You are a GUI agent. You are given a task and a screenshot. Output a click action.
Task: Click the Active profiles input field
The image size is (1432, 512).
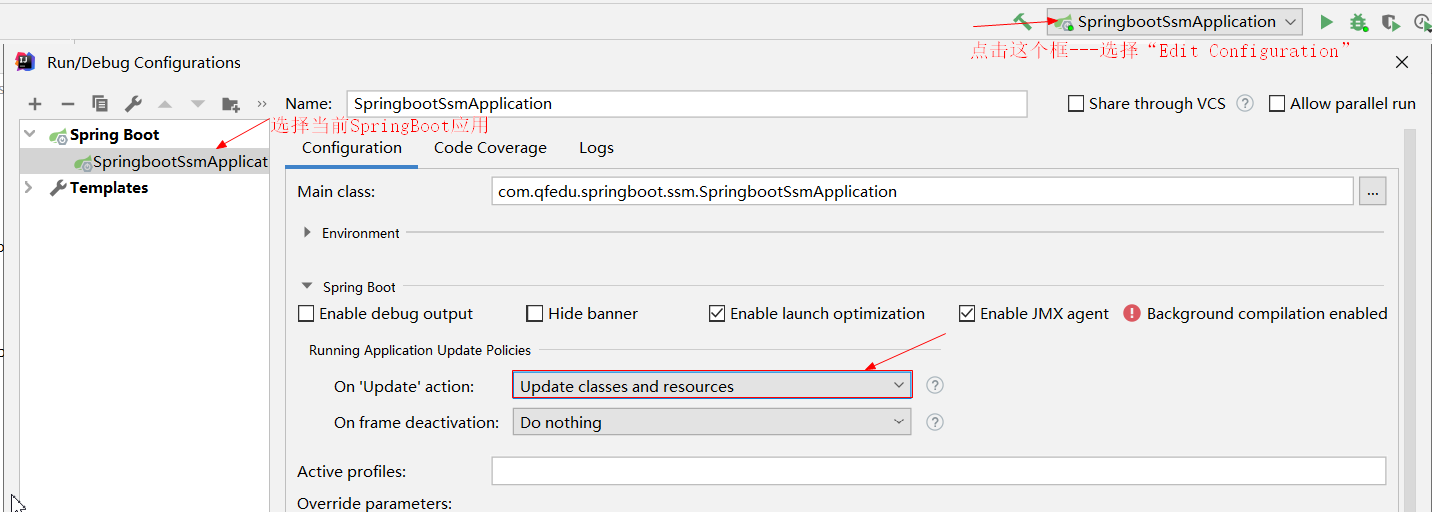point(938,471)
